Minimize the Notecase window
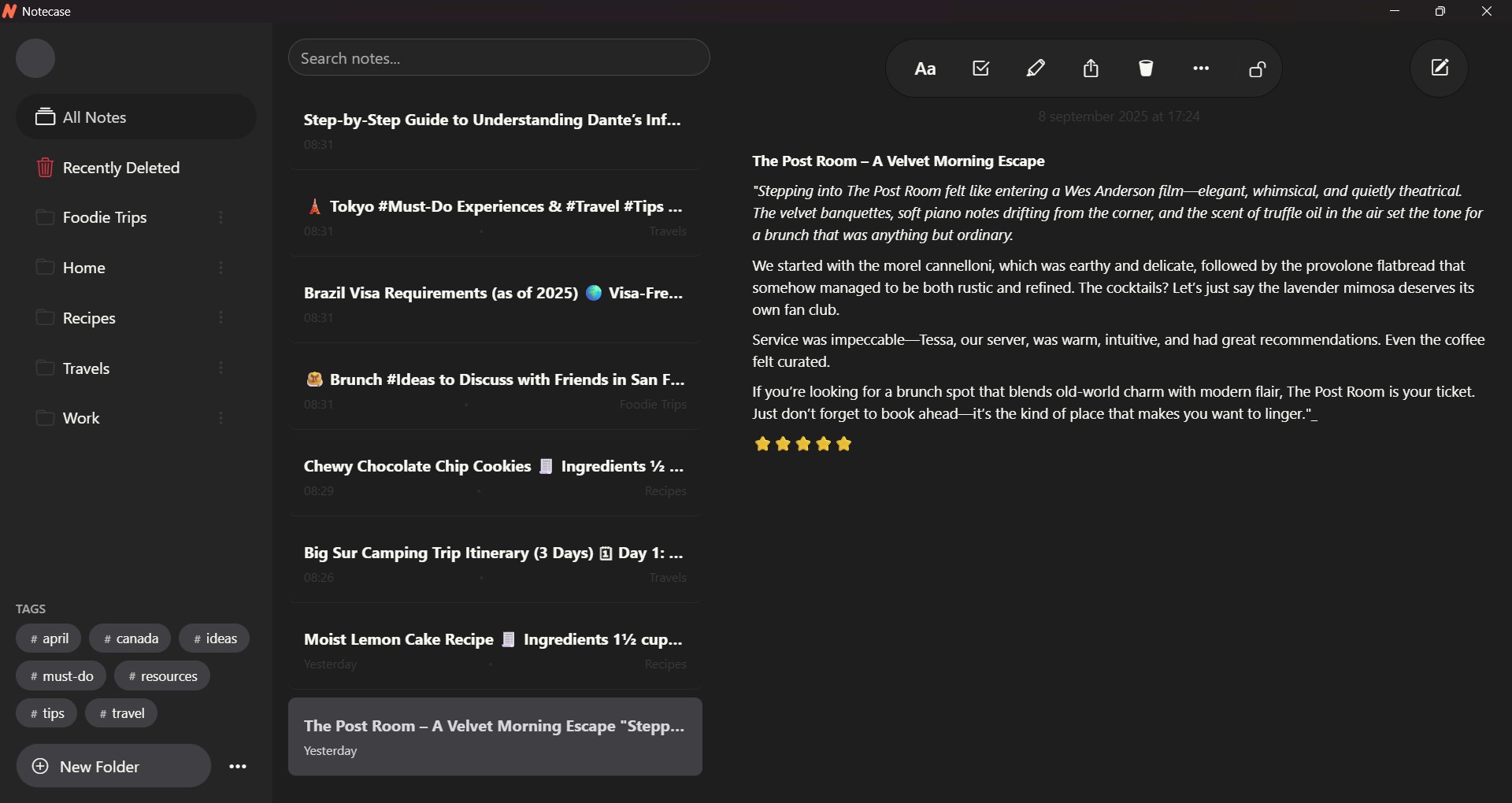 click(x=1395, y=11)
